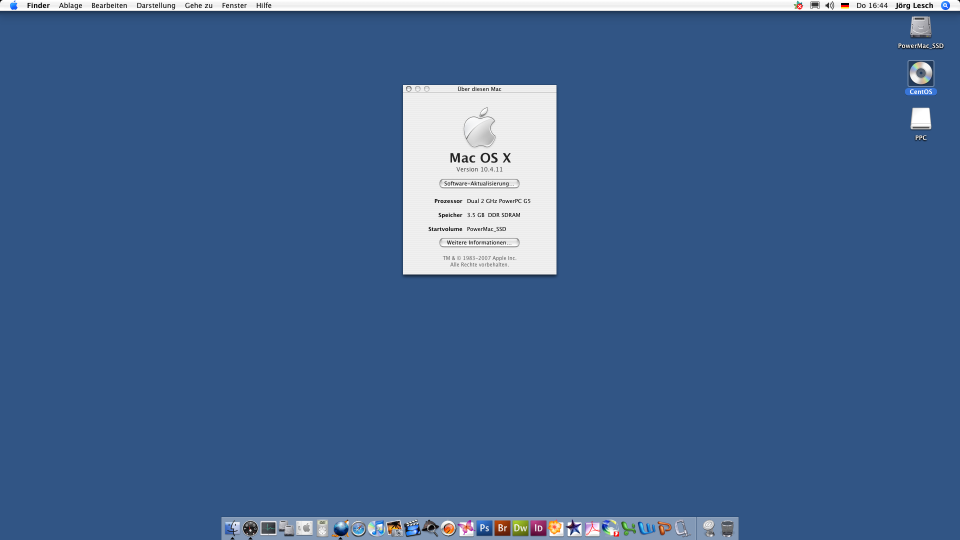Launch iTunes from the Dock

(376, 528)
